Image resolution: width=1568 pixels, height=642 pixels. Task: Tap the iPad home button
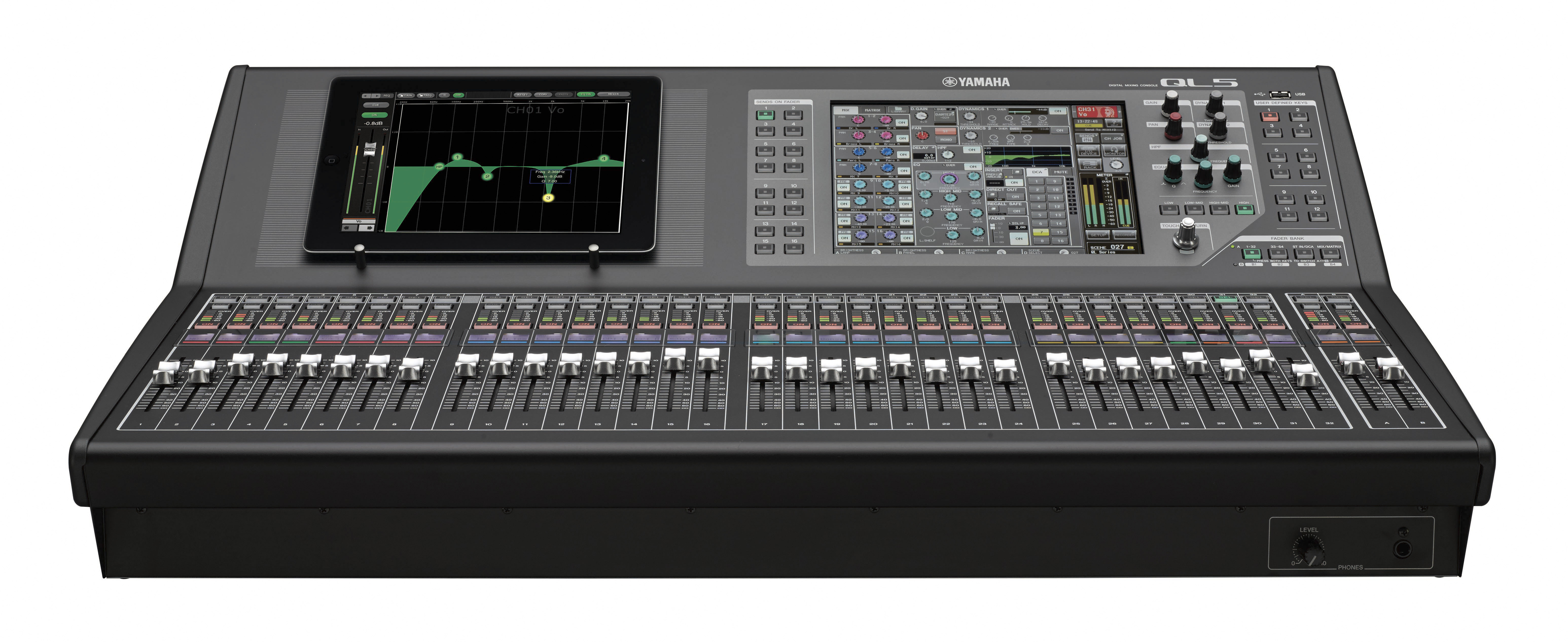tap(332, 161)
